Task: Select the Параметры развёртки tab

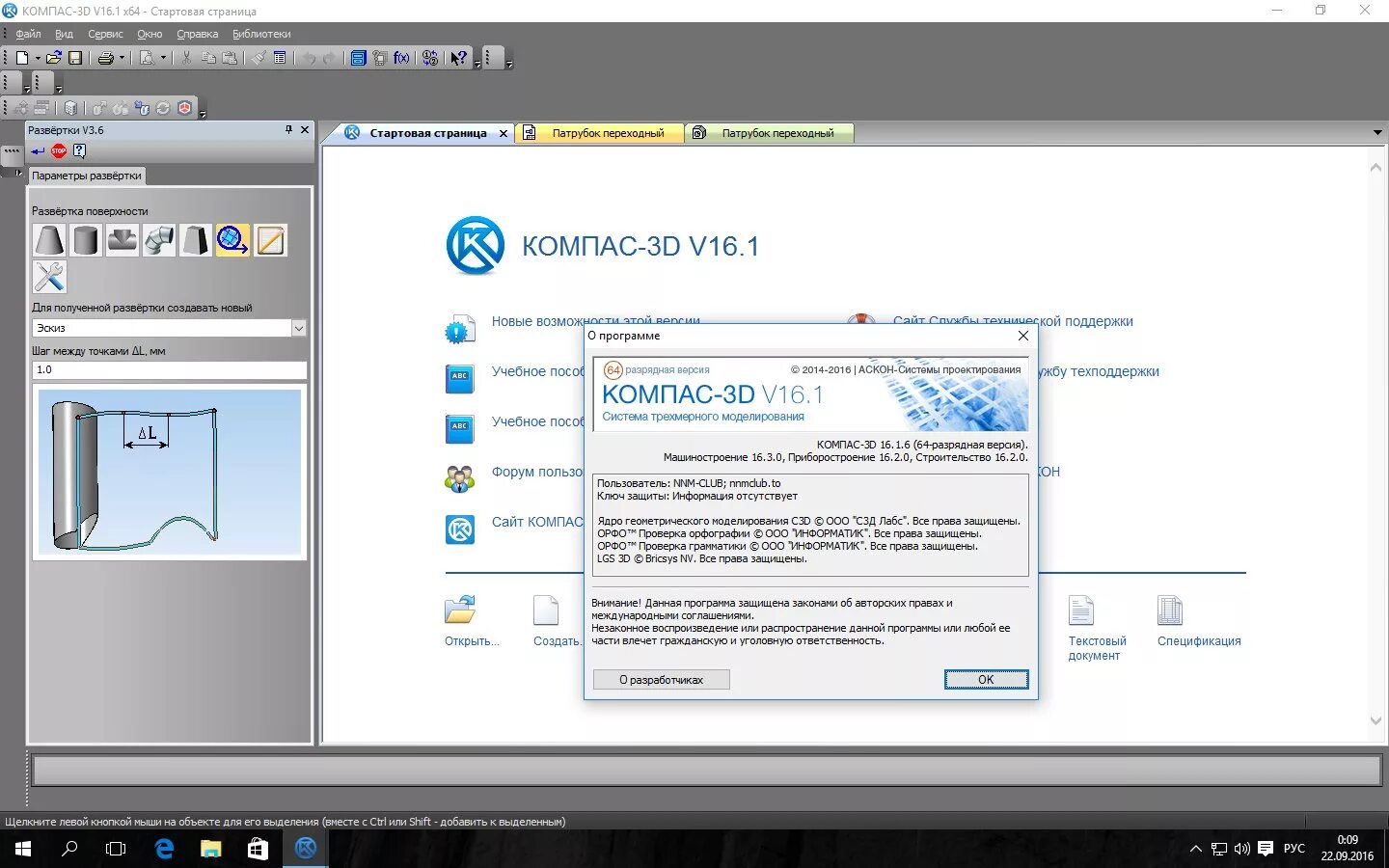Action: pos(87,176)
